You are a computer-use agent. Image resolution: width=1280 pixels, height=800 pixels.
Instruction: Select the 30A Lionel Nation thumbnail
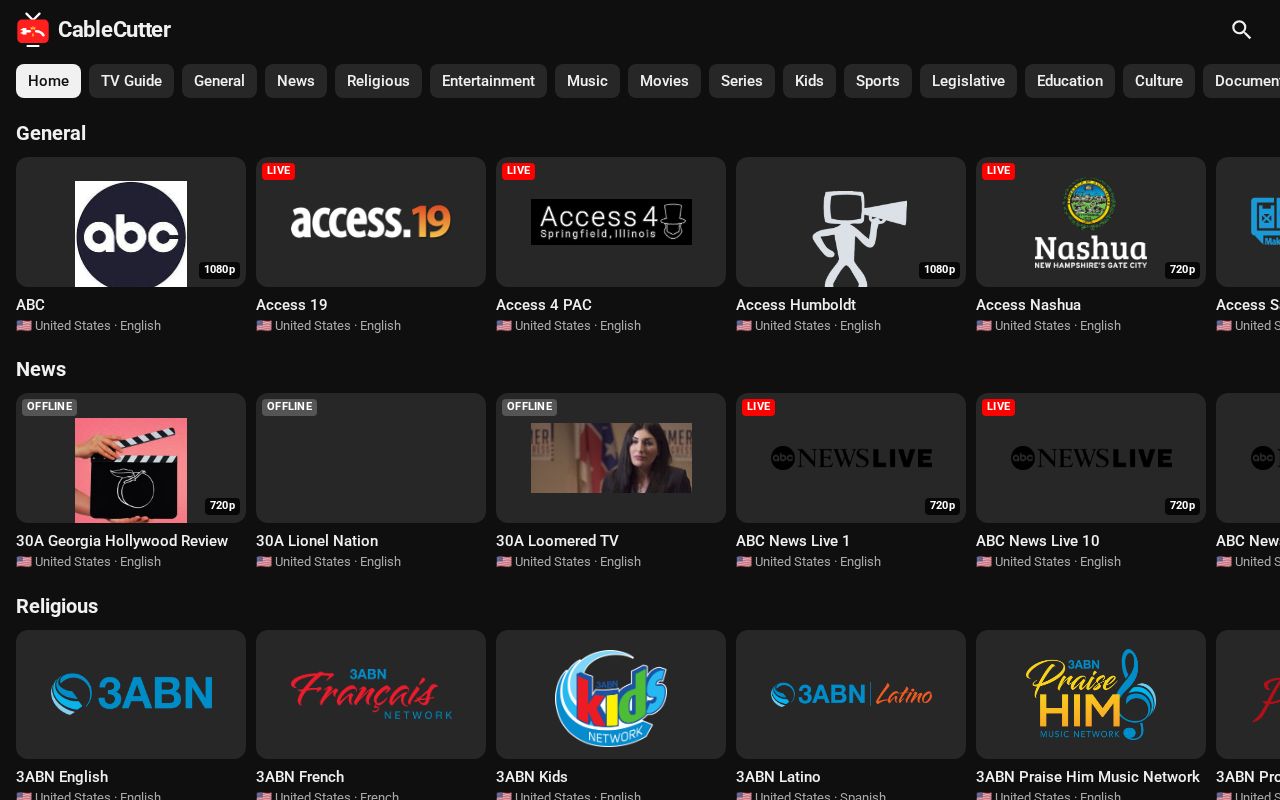coord(371,458)
